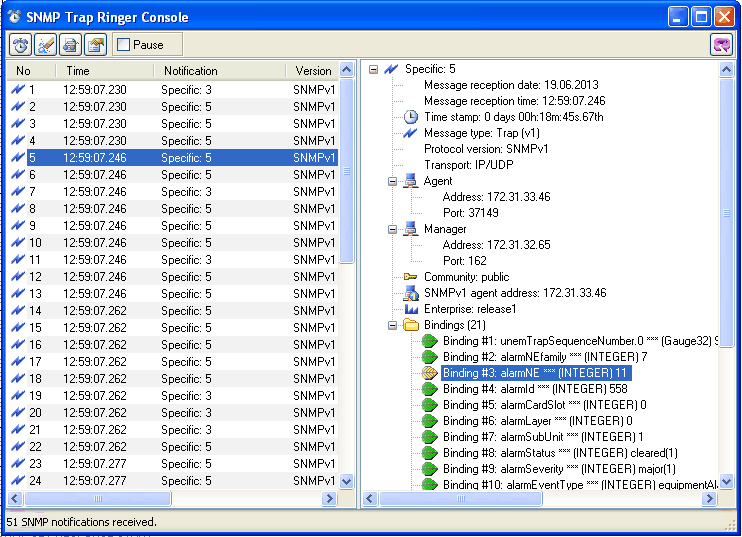Click the Bindings folder icon

(x=410, y=325)
